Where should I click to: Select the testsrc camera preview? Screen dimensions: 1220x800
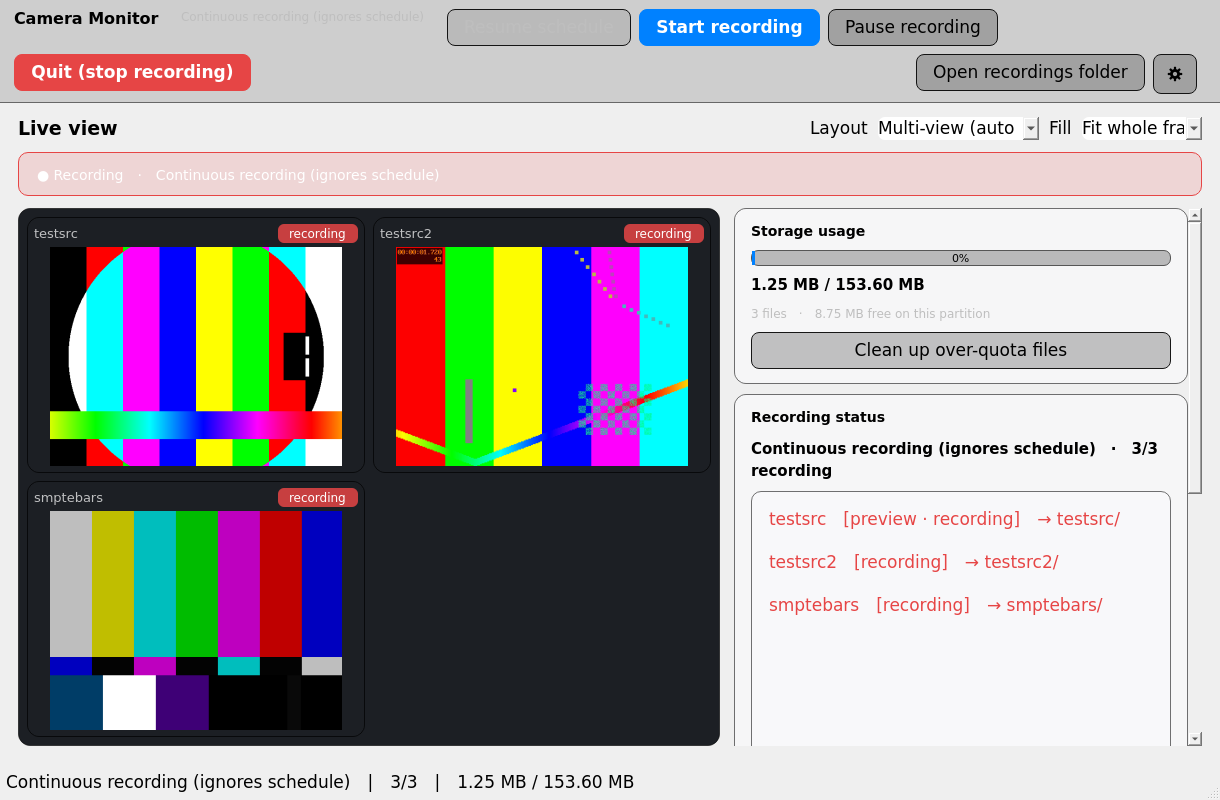196,356
